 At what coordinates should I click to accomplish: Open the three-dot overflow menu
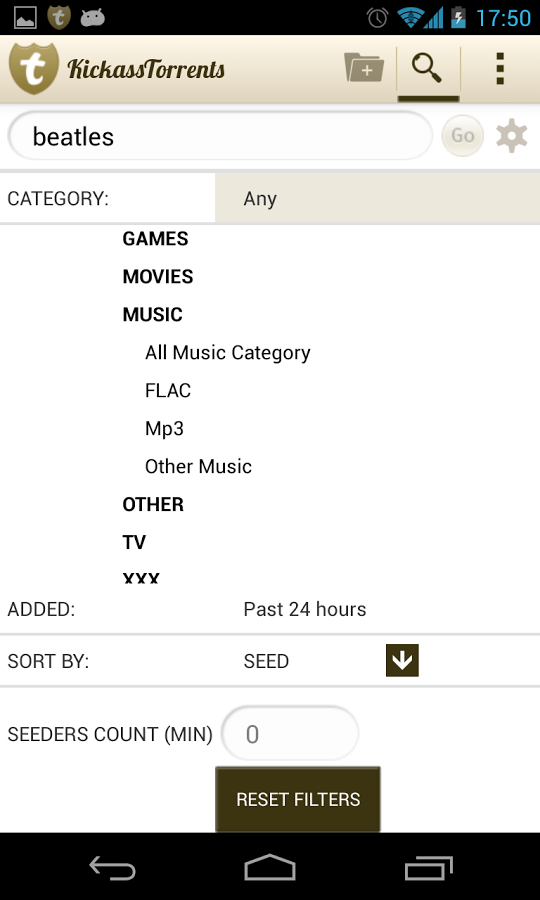pos(500,69)
